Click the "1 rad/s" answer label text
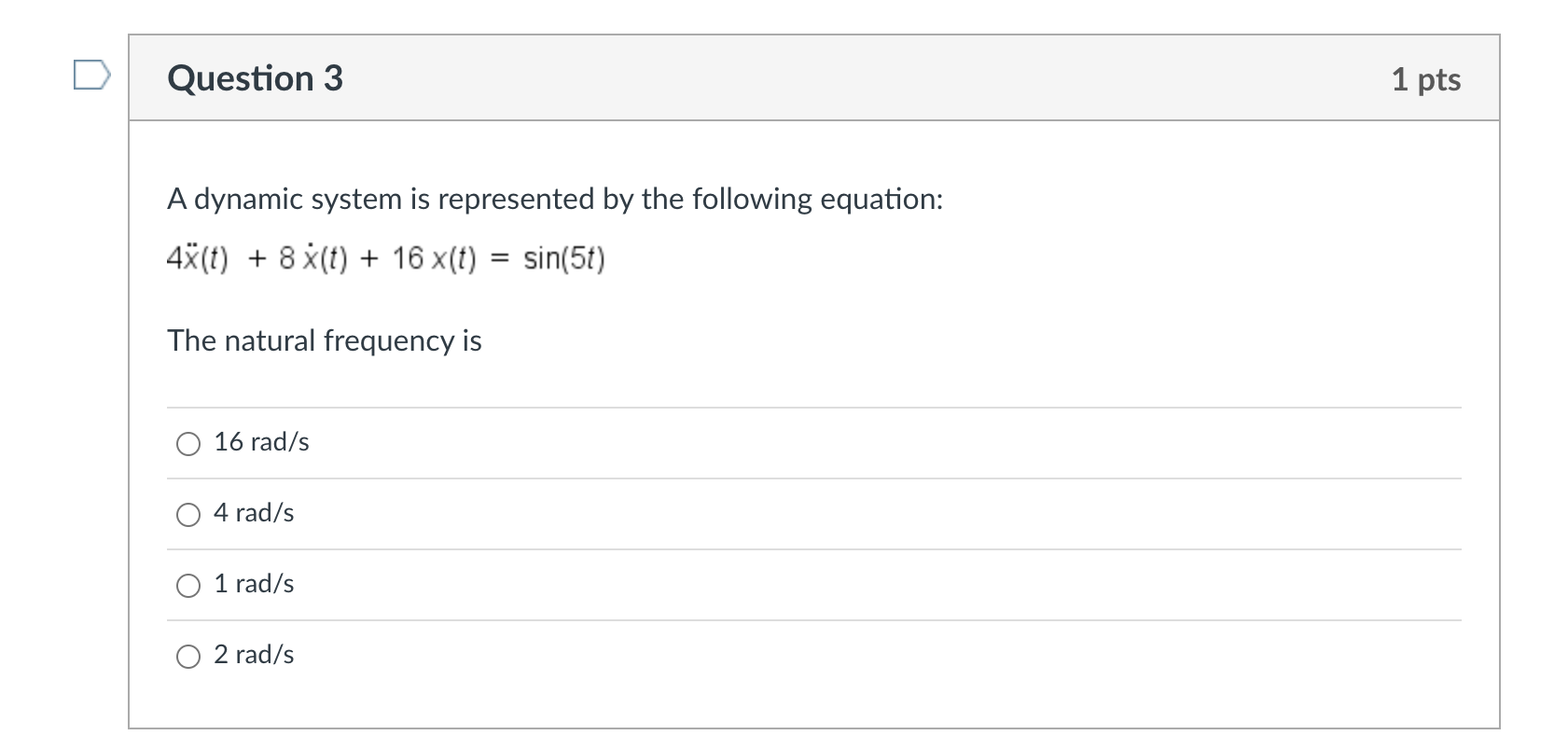1568x749 pixels. click(254, 584)
